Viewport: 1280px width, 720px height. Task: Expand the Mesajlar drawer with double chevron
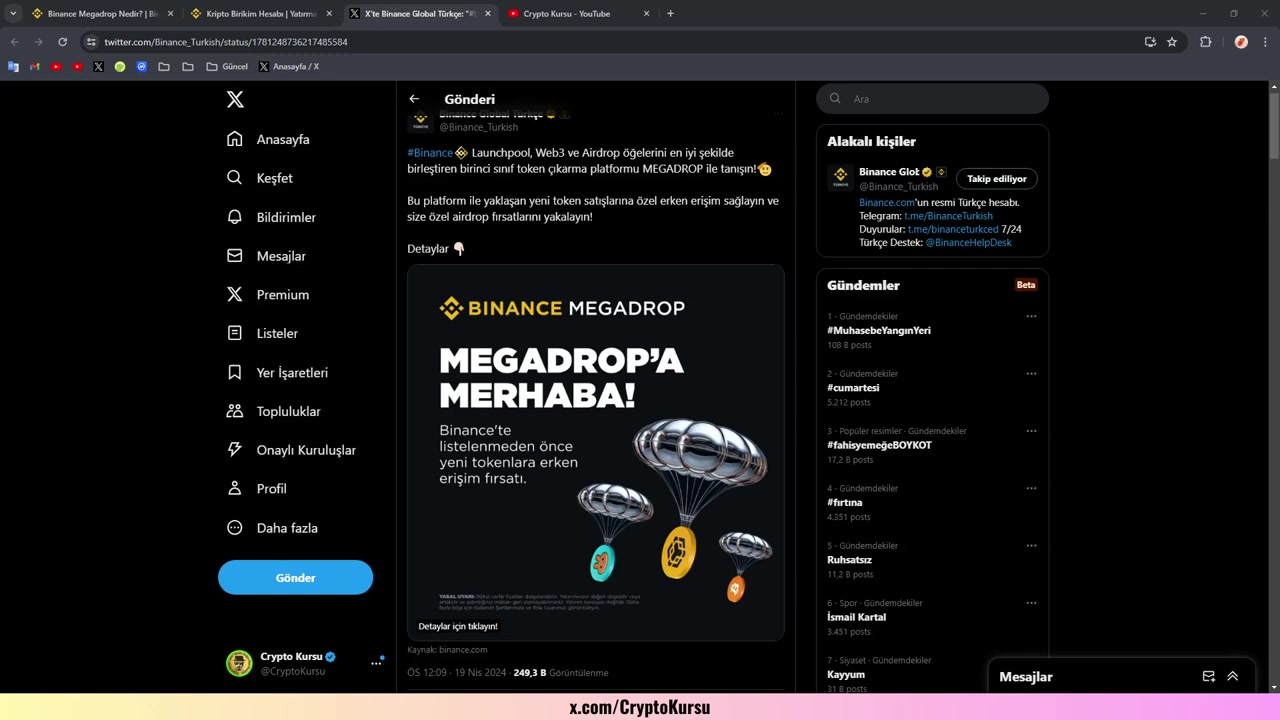1233,677
